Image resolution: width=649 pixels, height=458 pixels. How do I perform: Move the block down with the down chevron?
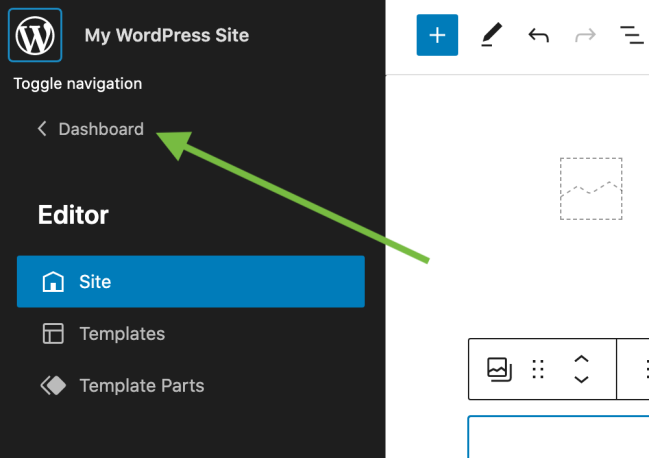coord(581,380)
